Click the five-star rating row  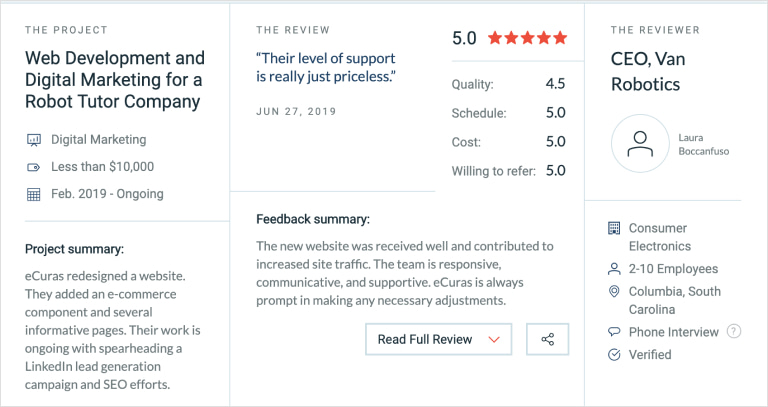pos(528,38)
